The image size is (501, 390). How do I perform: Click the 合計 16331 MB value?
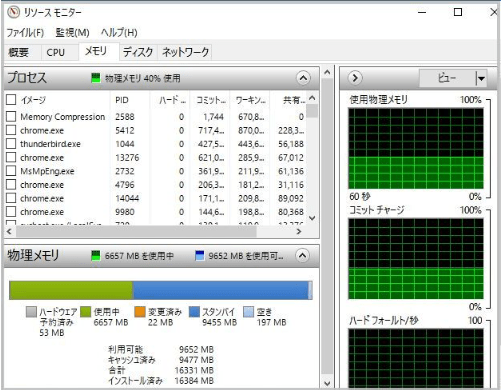coord(194,370)
